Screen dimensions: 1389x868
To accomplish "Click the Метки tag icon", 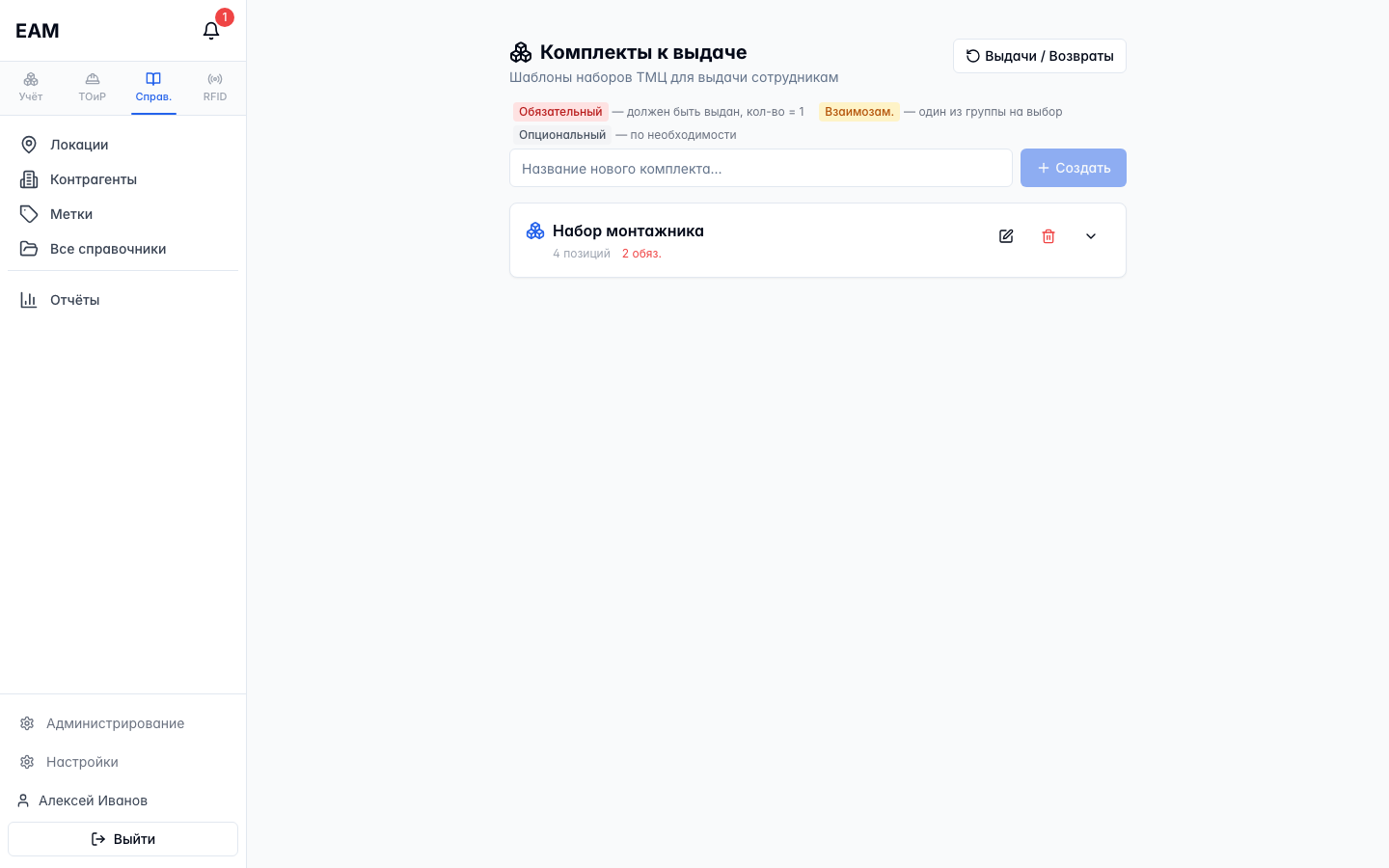I will pos(29,214).
